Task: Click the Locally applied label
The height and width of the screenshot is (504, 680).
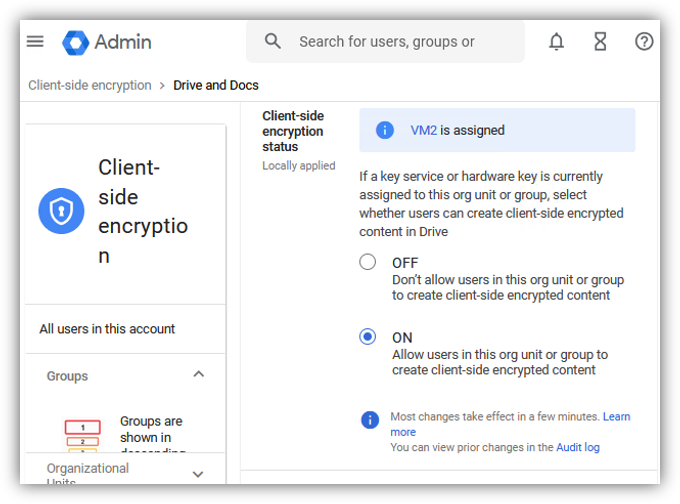Action: 299,166
